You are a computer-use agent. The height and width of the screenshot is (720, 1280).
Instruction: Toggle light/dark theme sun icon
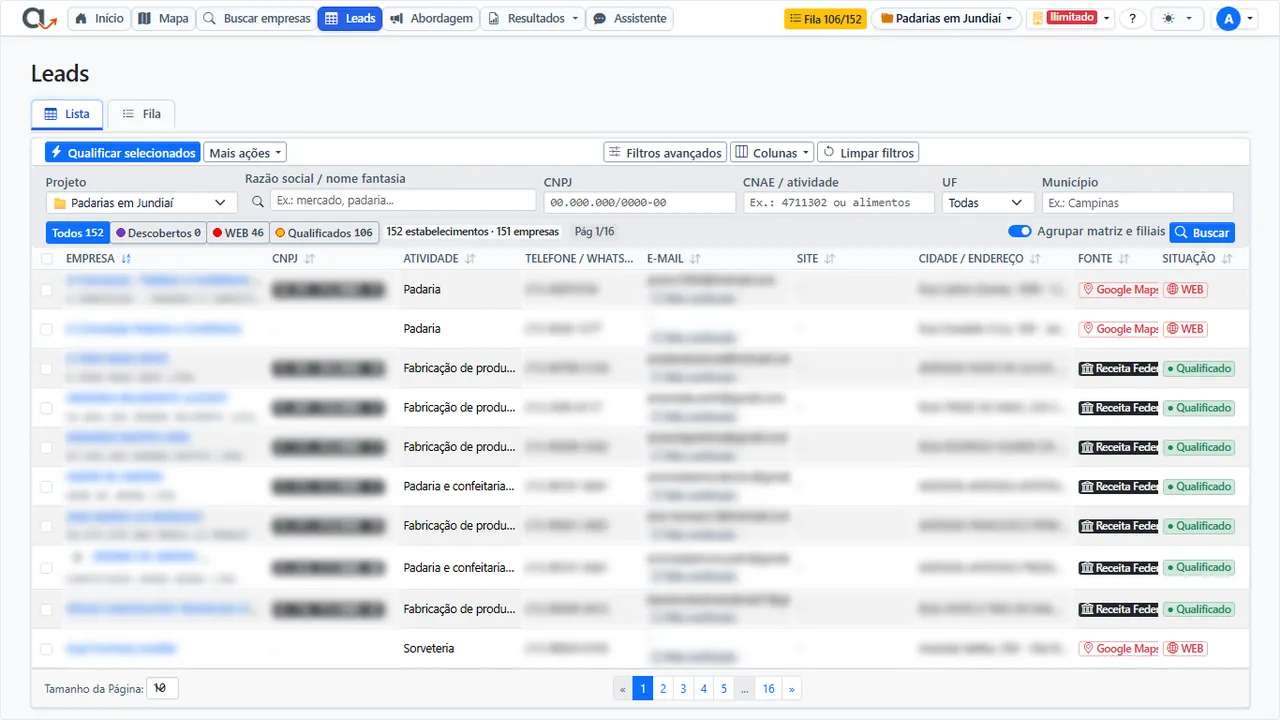pyautogui.click(x=1178, y=18)
